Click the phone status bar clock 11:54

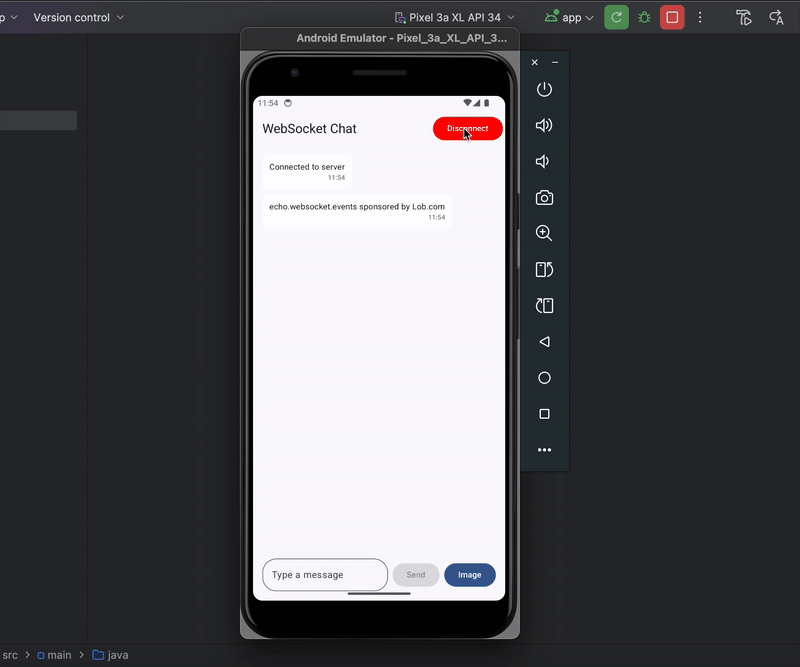tap(268, 103)
